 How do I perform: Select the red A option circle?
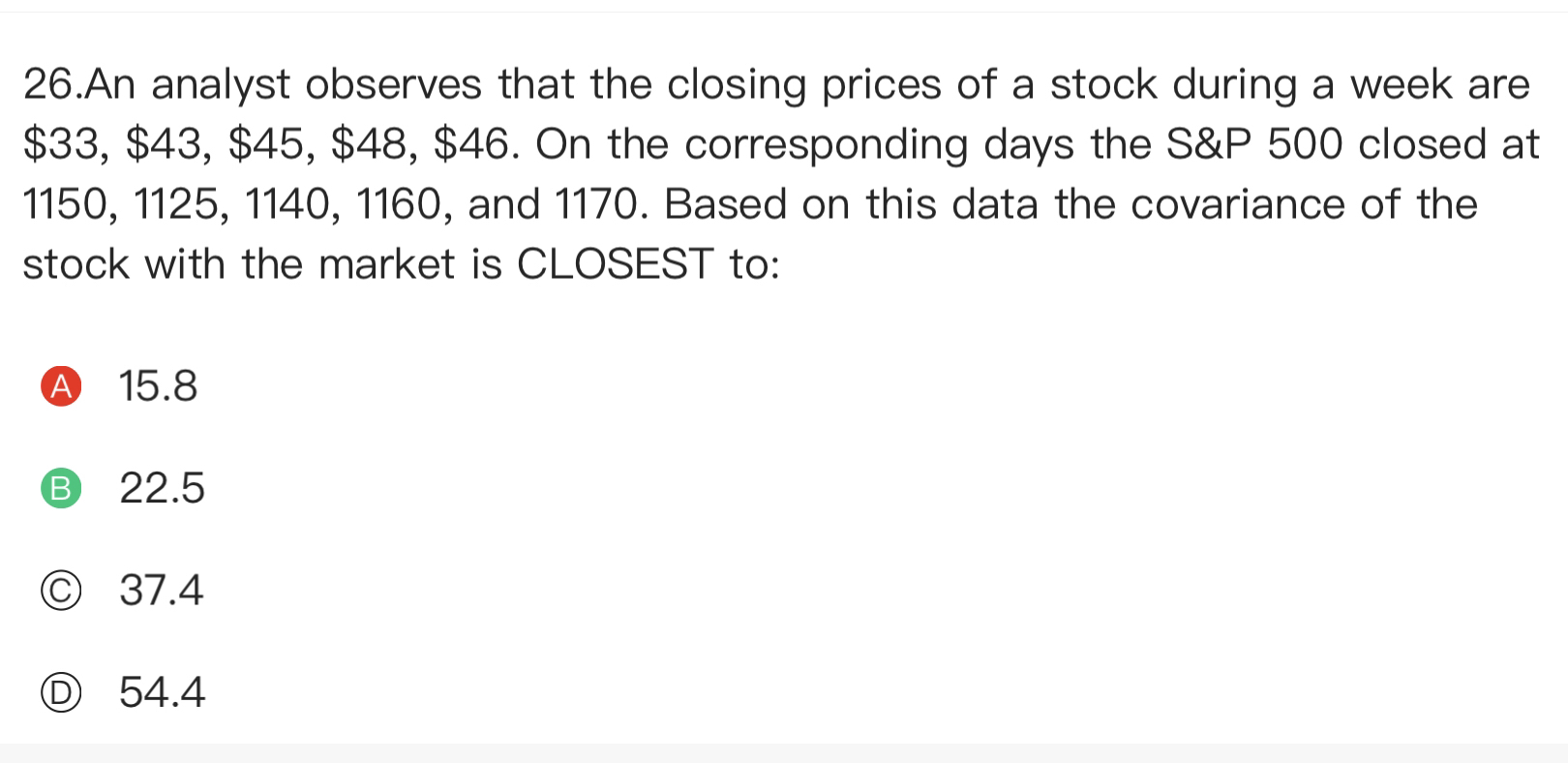(60, 386)
